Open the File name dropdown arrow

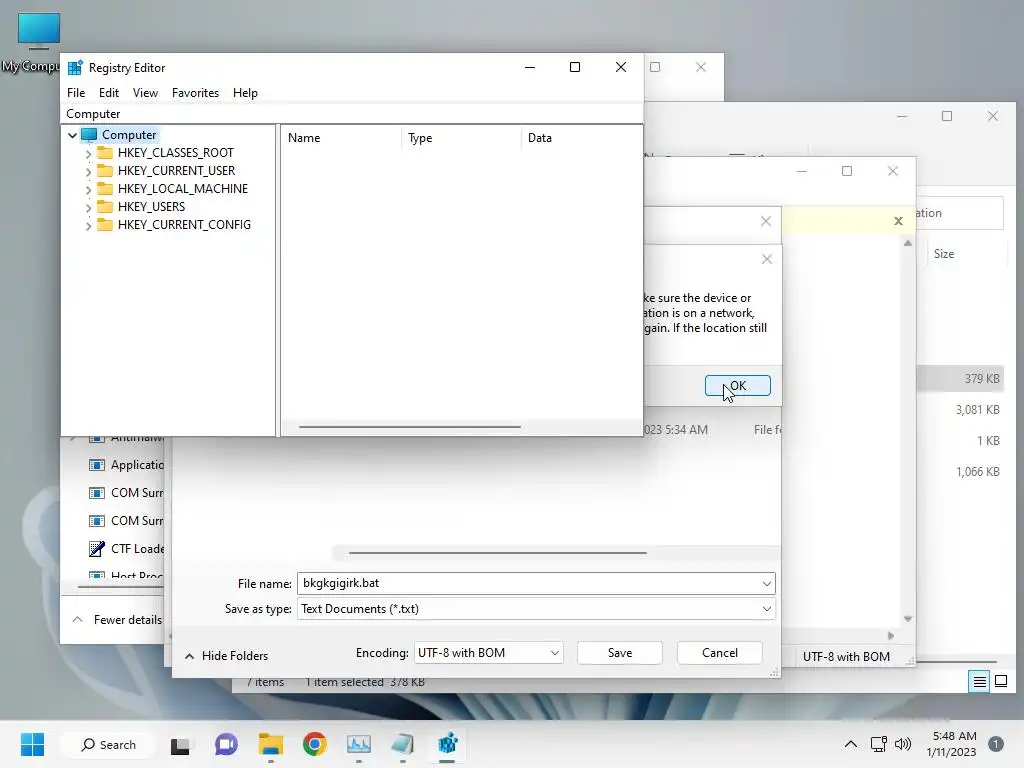click(x=767, y=583)
